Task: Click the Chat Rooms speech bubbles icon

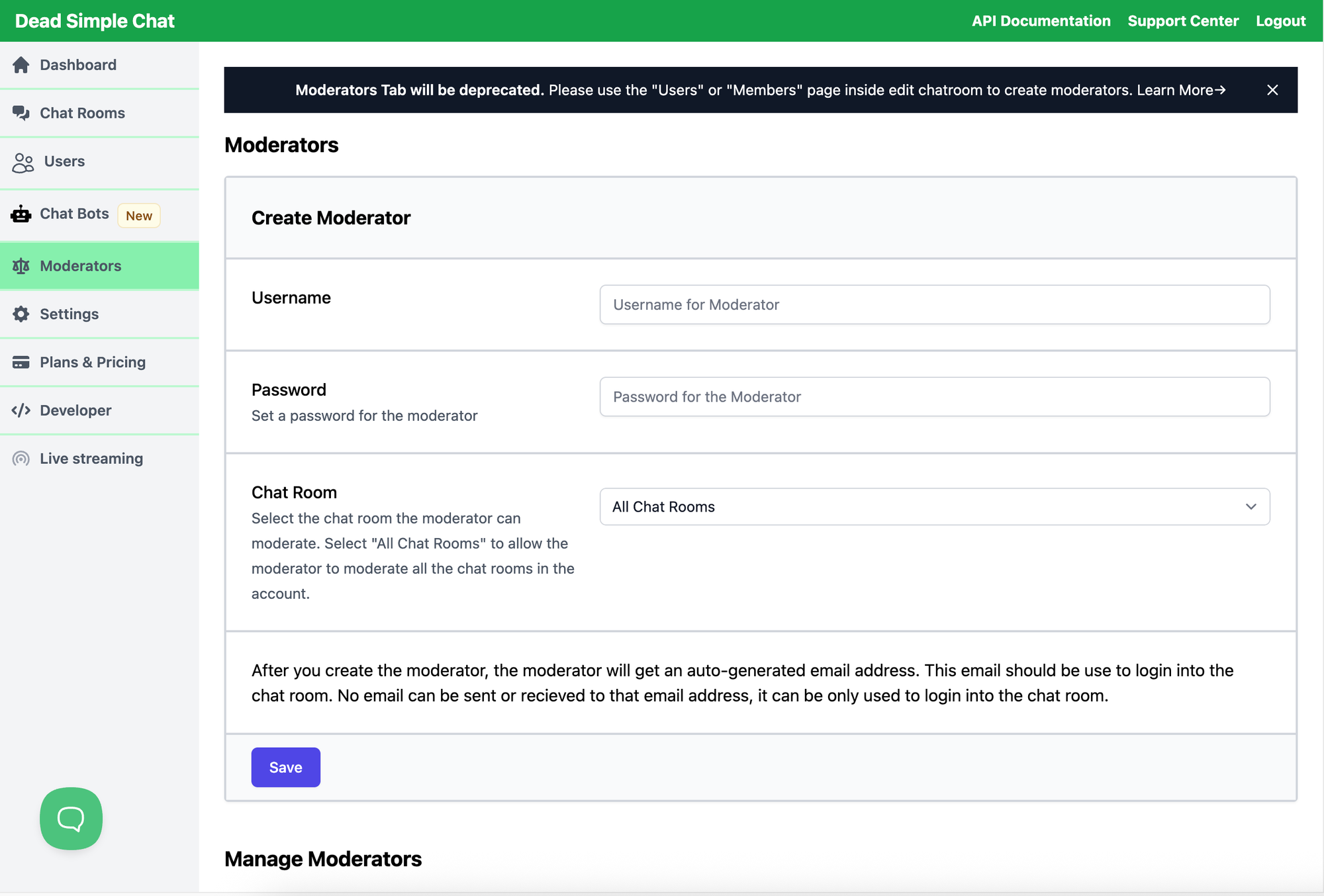Action: coord(21,113)
